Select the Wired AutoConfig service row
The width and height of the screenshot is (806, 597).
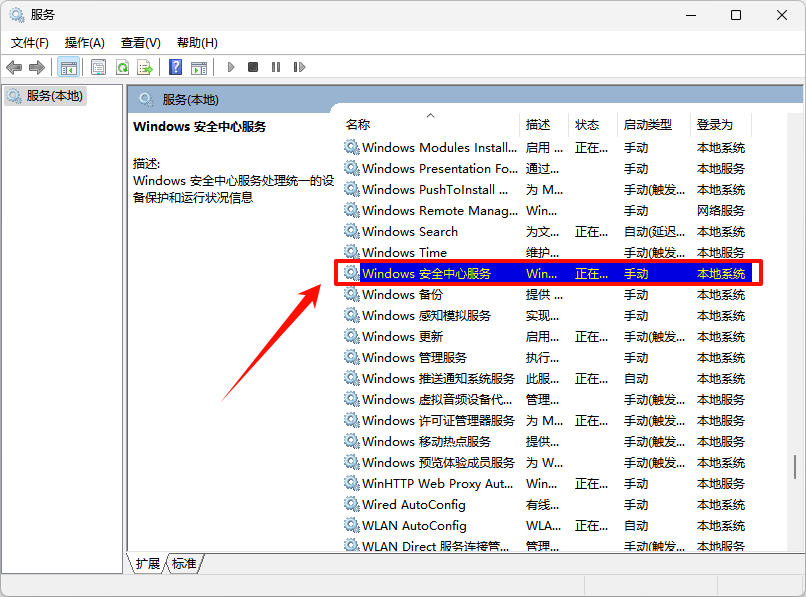547,505
